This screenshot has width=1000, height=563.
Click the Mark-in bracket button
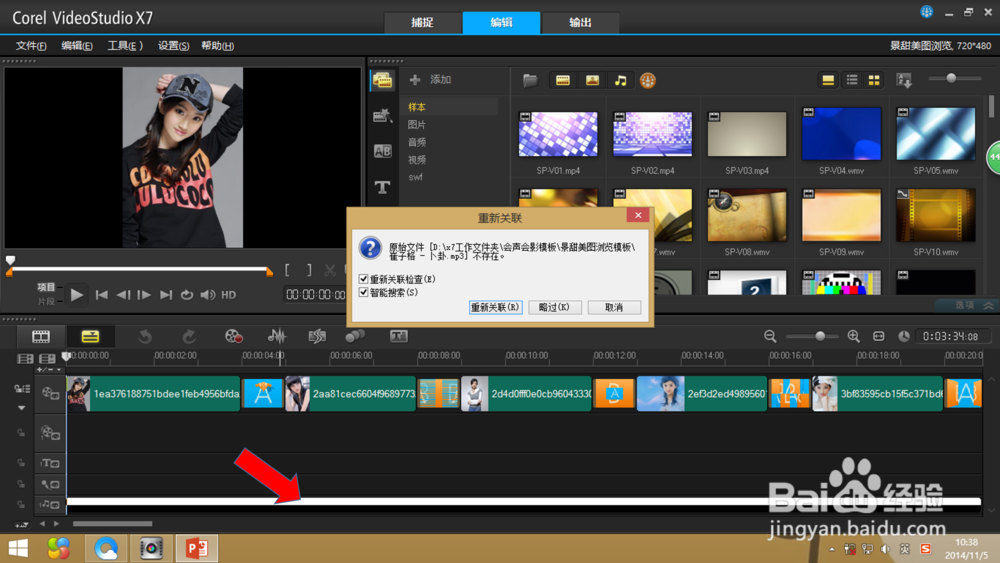[287, 270]
